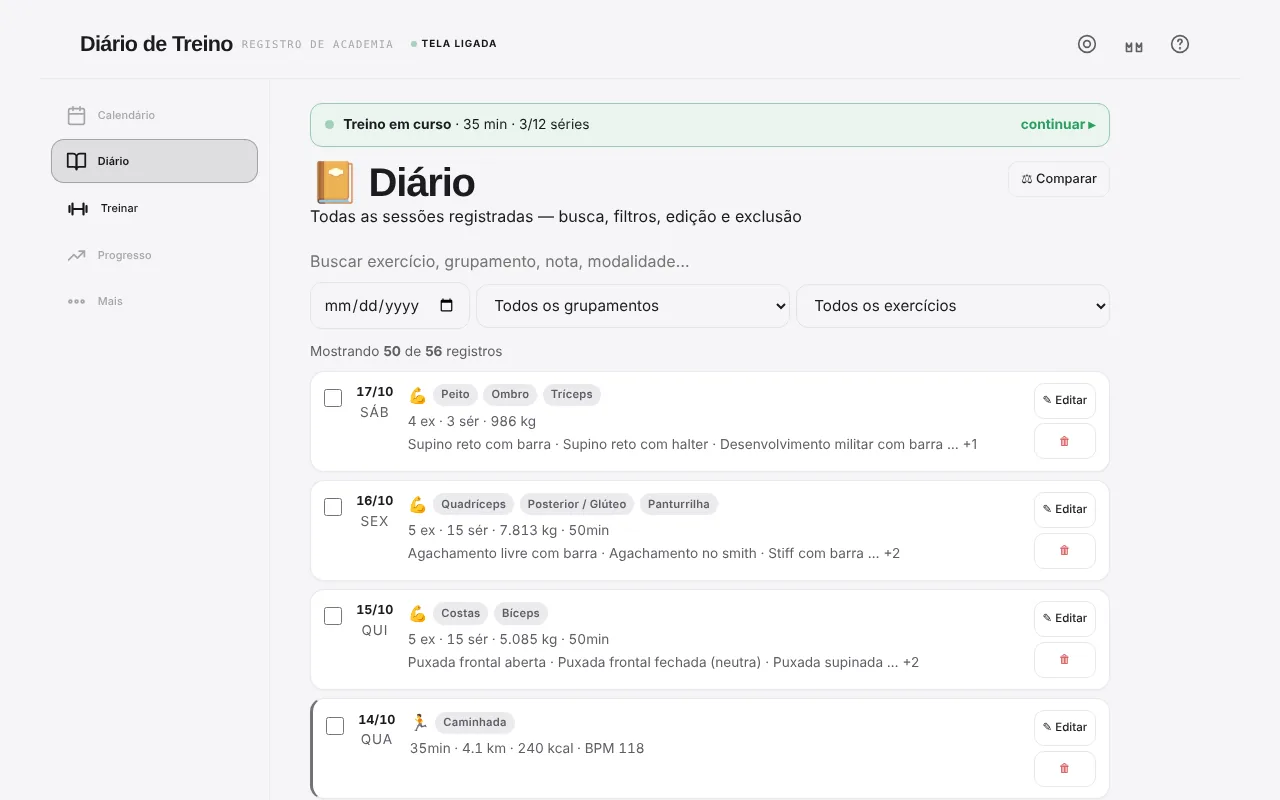This screenshot has width=1280, height=800.
Task: Click the Tríceps tag on 17/10
Action: point(572,394)
